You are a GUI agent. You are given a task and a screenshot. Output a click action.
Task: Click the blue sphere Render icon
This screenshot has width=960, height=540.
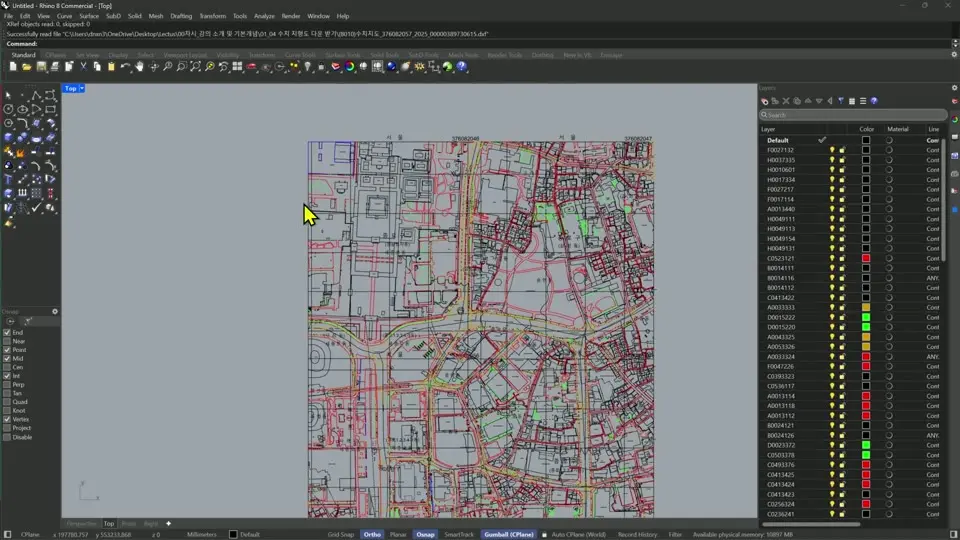(391, 67)
